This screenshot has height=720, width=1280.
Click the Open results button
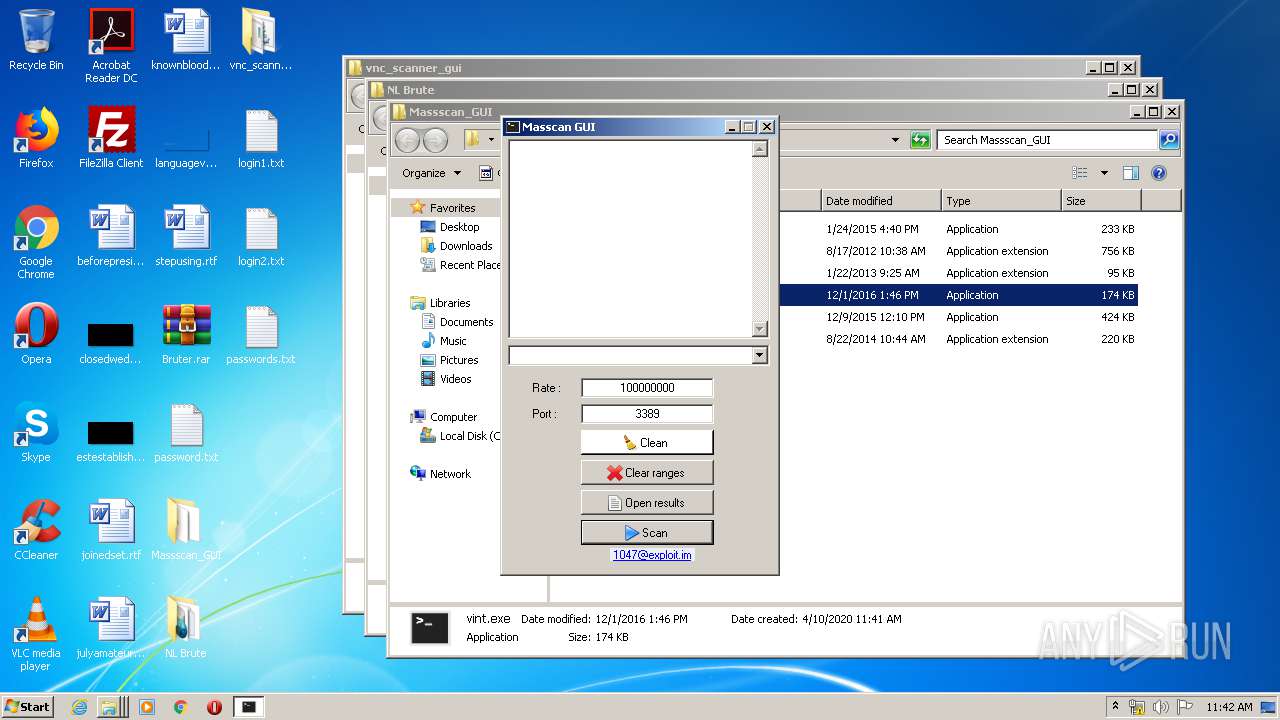click(647, 502)
